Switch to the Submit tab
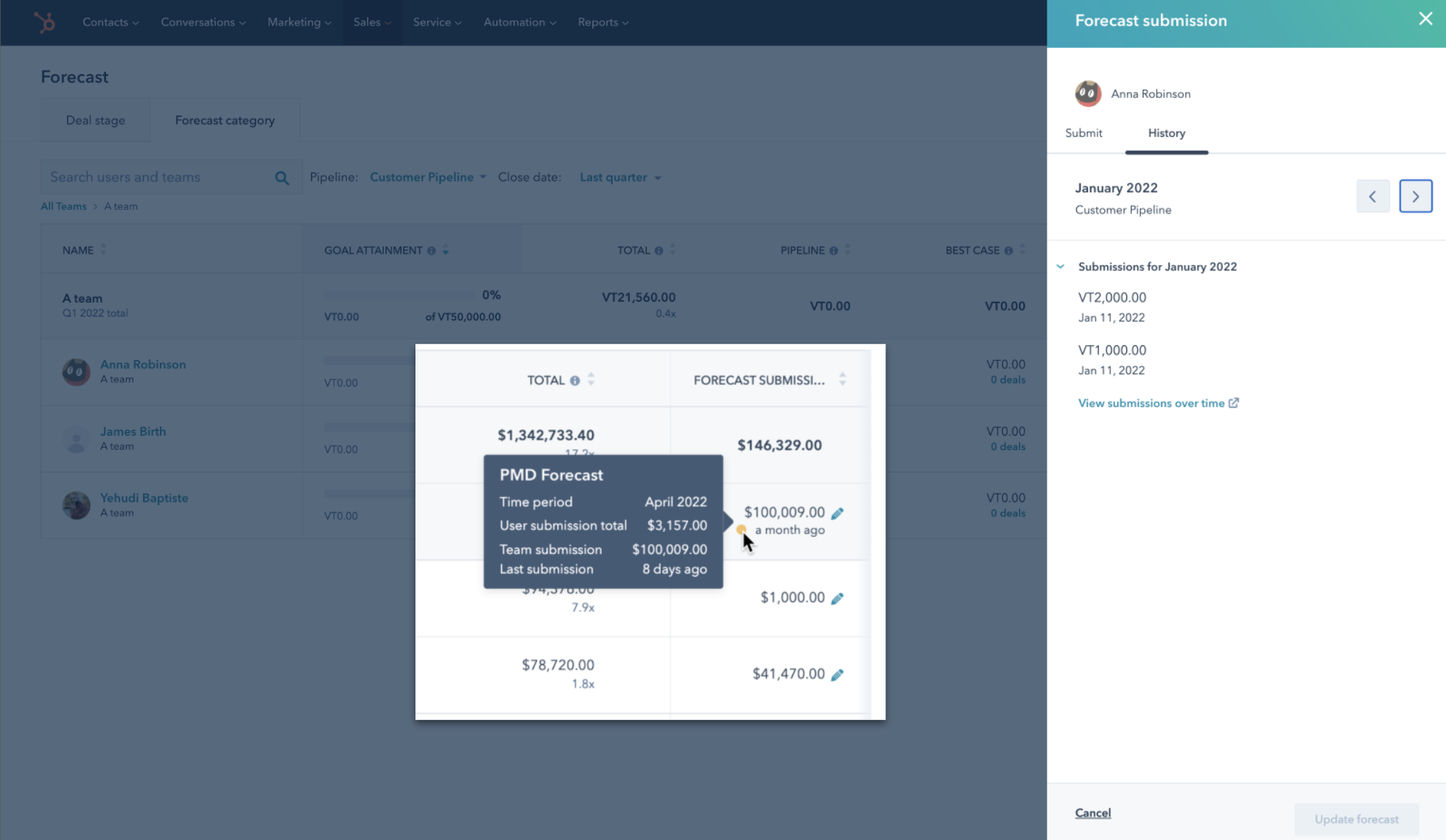Viewport: 1446px width, 840px height. (1083, 132)
